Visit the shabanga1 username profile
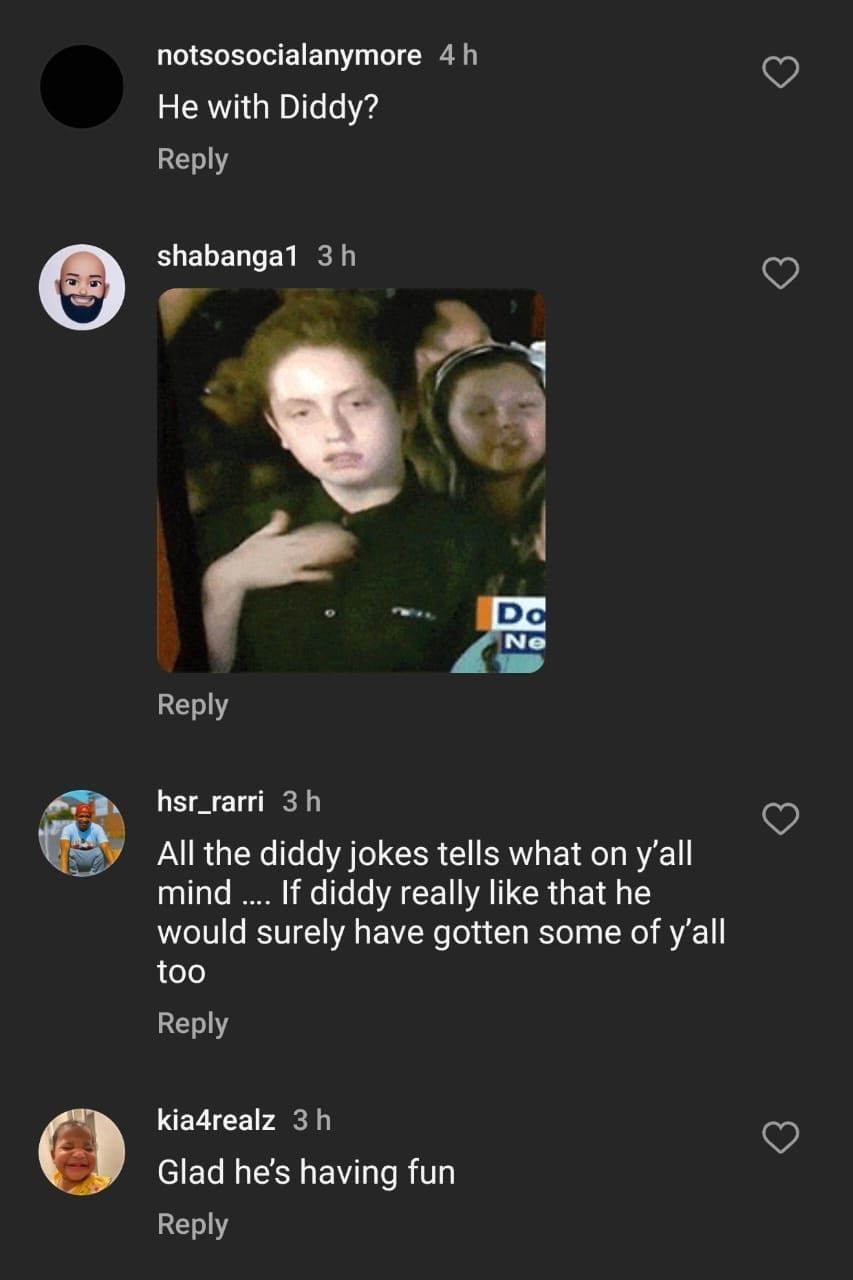This screenshot has width=853, height=1280. tap(228, 257)
